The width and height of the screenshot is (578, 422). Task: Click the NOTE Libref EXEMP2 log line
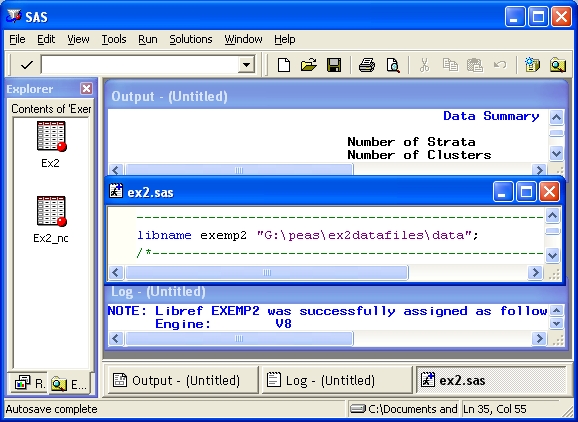tap(327, 311)
